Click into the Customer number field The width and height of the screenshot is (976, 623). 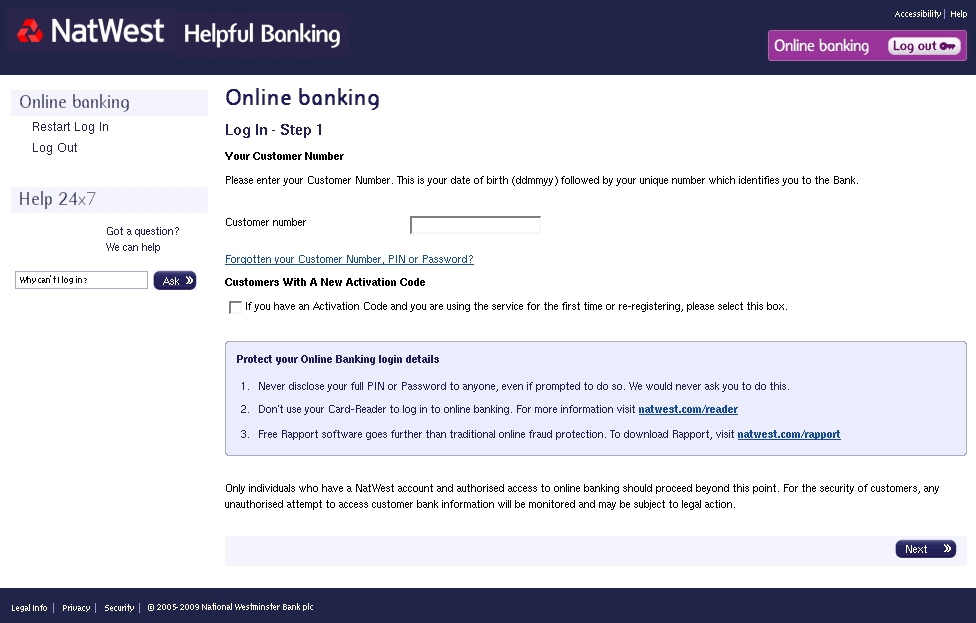pyautogui.click(x=475, y=225)
